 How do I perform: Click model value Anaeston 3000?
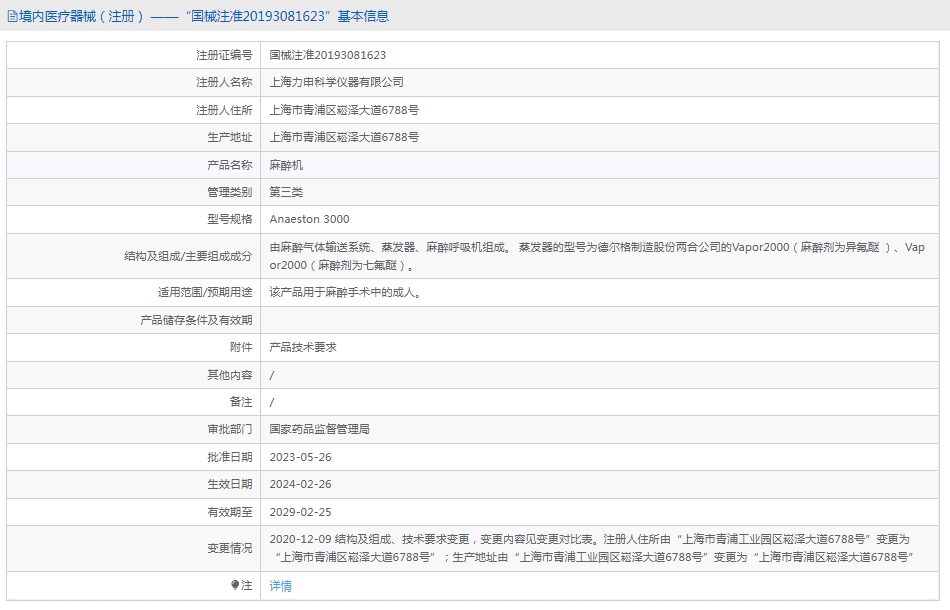pos(310,219)
